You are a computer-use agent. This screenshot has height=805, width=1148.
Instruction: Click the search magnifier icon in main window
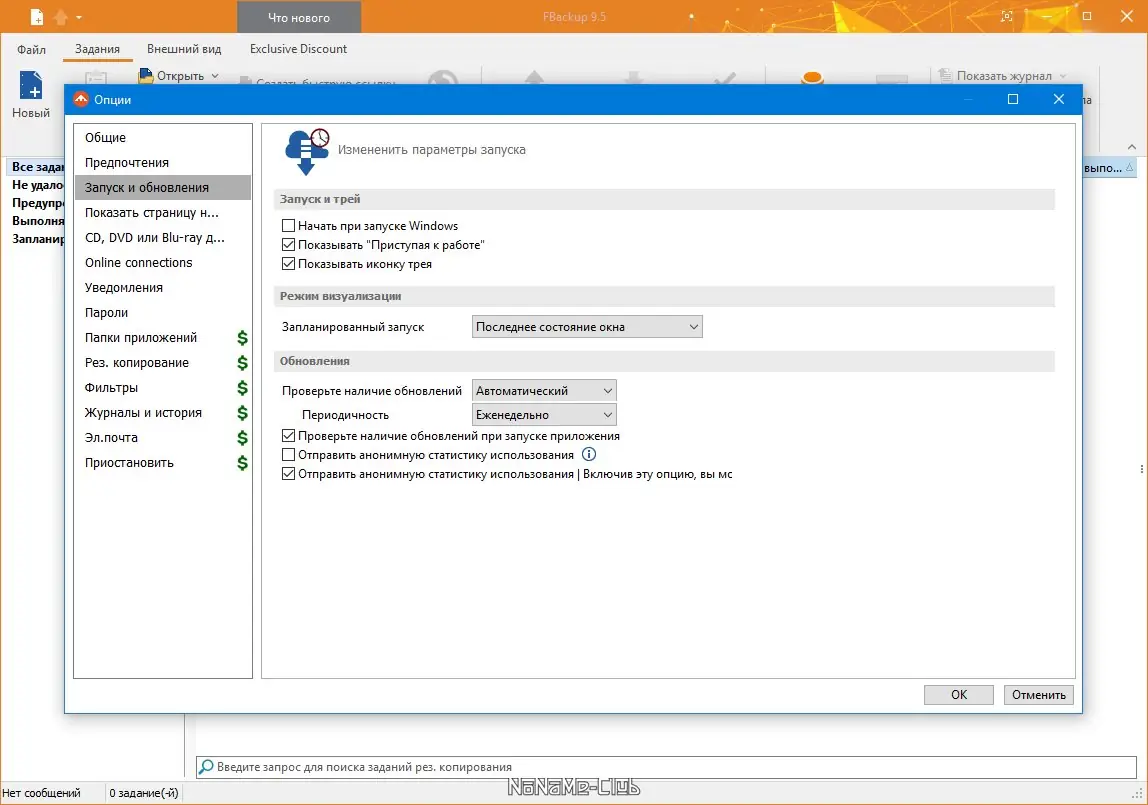(206, 766)
